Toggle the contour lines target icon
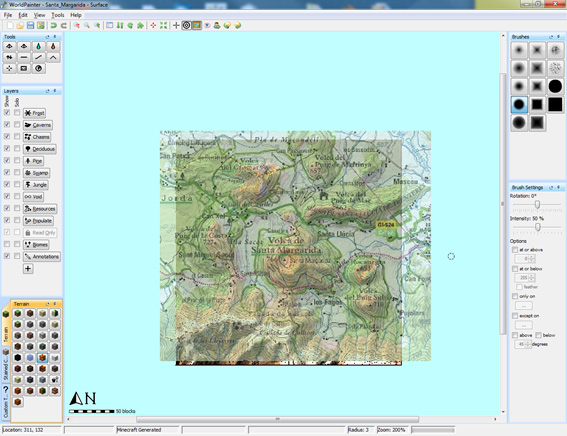Image resolution: width=567 pixels, height=436 pixels. (186, 25)
